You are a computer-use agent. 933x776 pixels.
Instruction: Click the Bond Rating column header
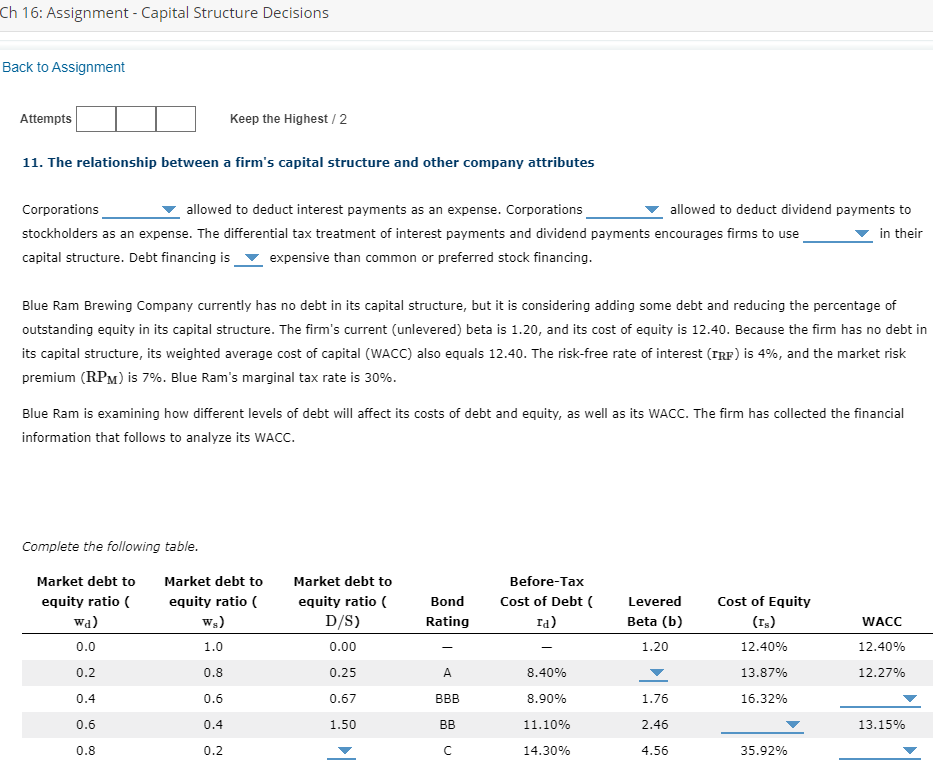[x=447, y=611]
